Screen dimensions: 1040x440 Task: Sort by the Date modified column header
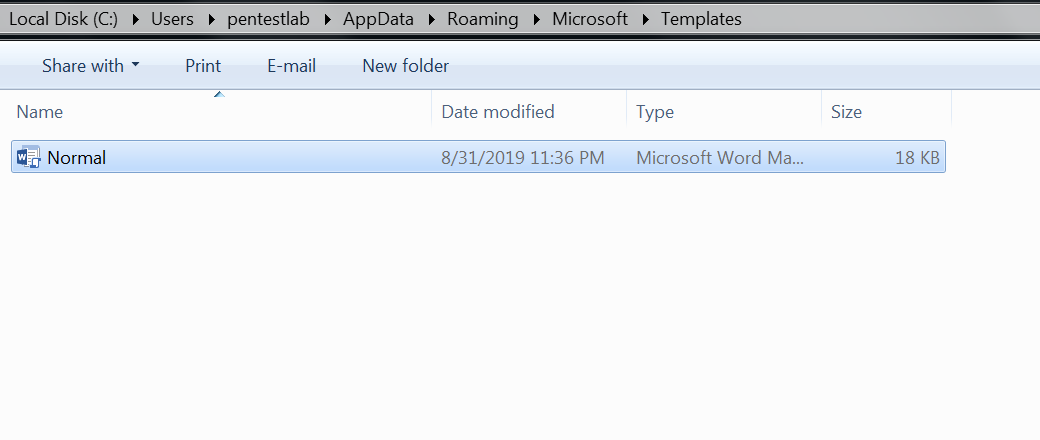click(x=498, y=112)
